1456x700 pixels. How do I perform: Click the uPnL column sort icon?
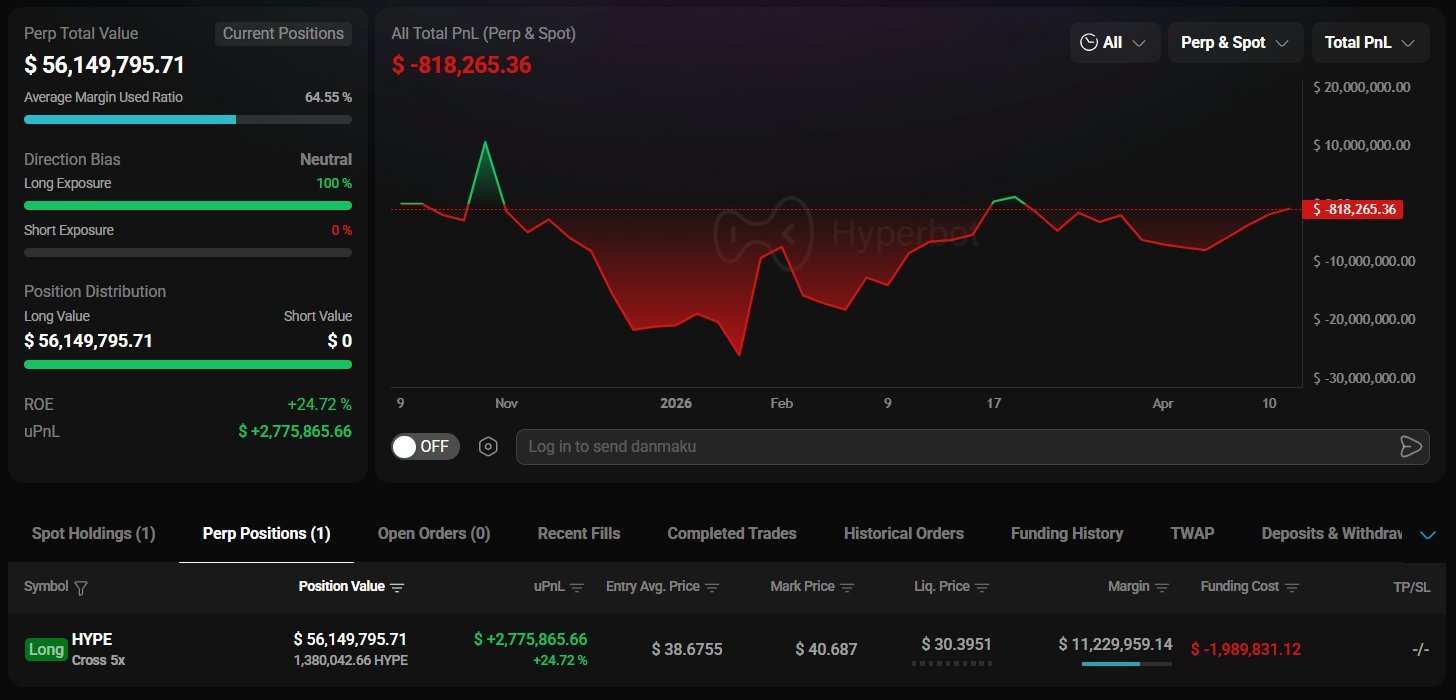pyautogui.click(x=577, y=588)
